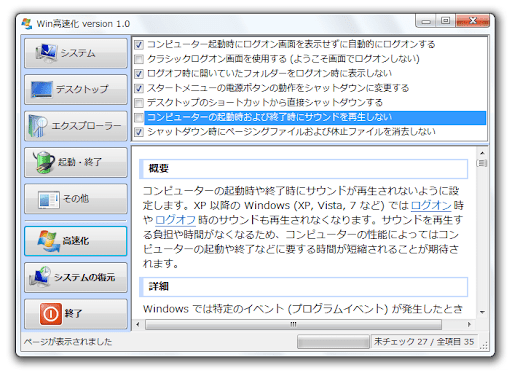The image size is (512, 373).
Task: Click the ページが表示されました status message
Action: point(68,342)
